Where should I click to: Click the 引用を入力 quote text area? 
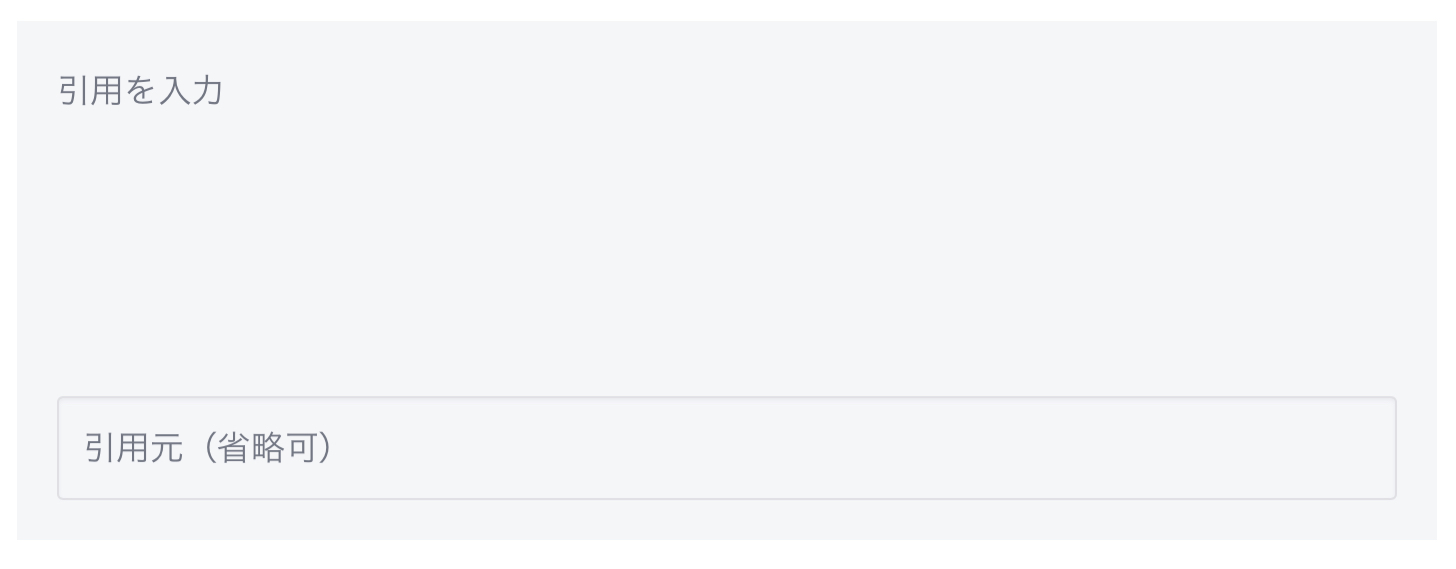pyautogui.click(x=726, y=210)
